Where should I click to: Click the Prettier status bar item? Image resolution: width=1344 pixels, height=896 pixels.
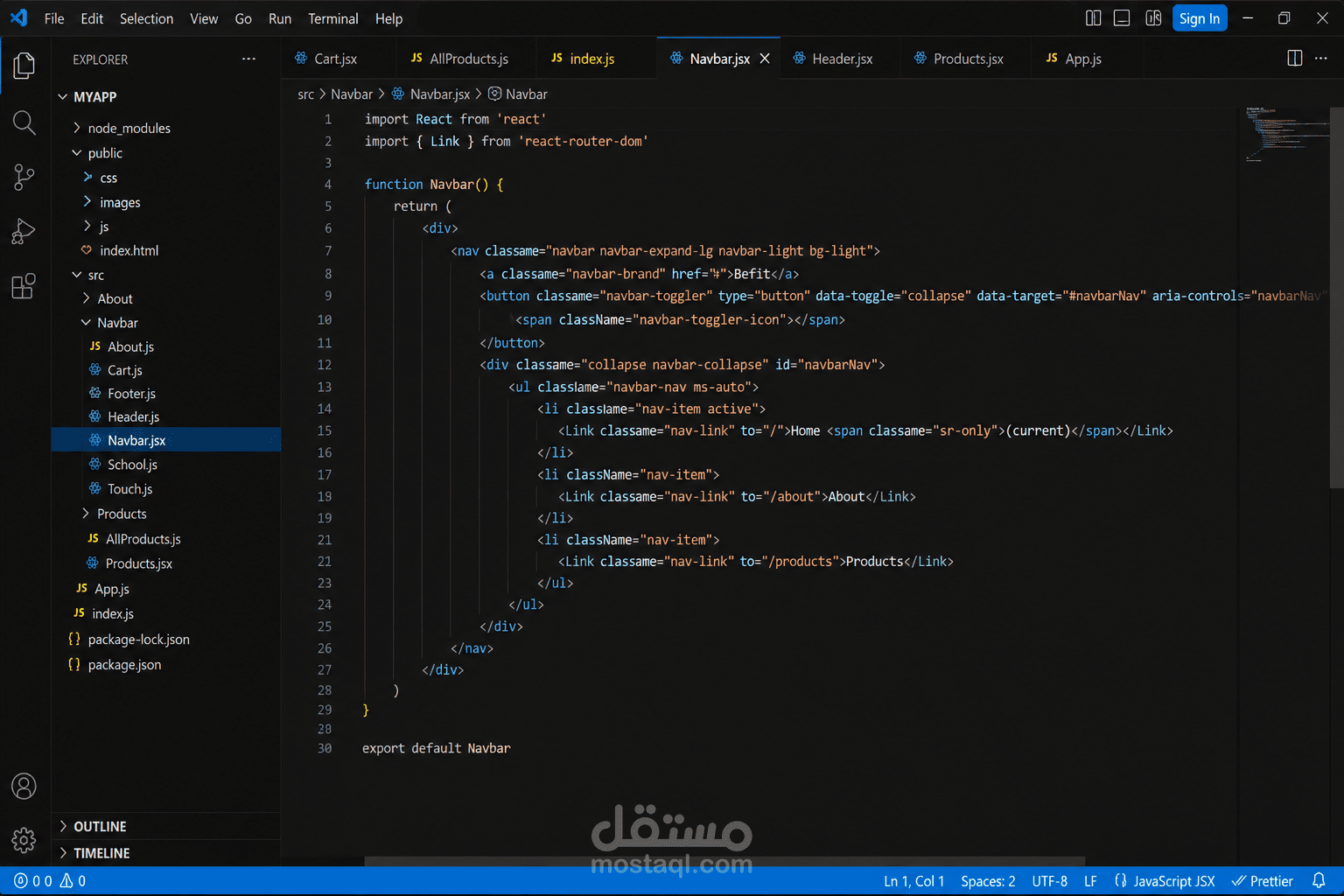1262,881
